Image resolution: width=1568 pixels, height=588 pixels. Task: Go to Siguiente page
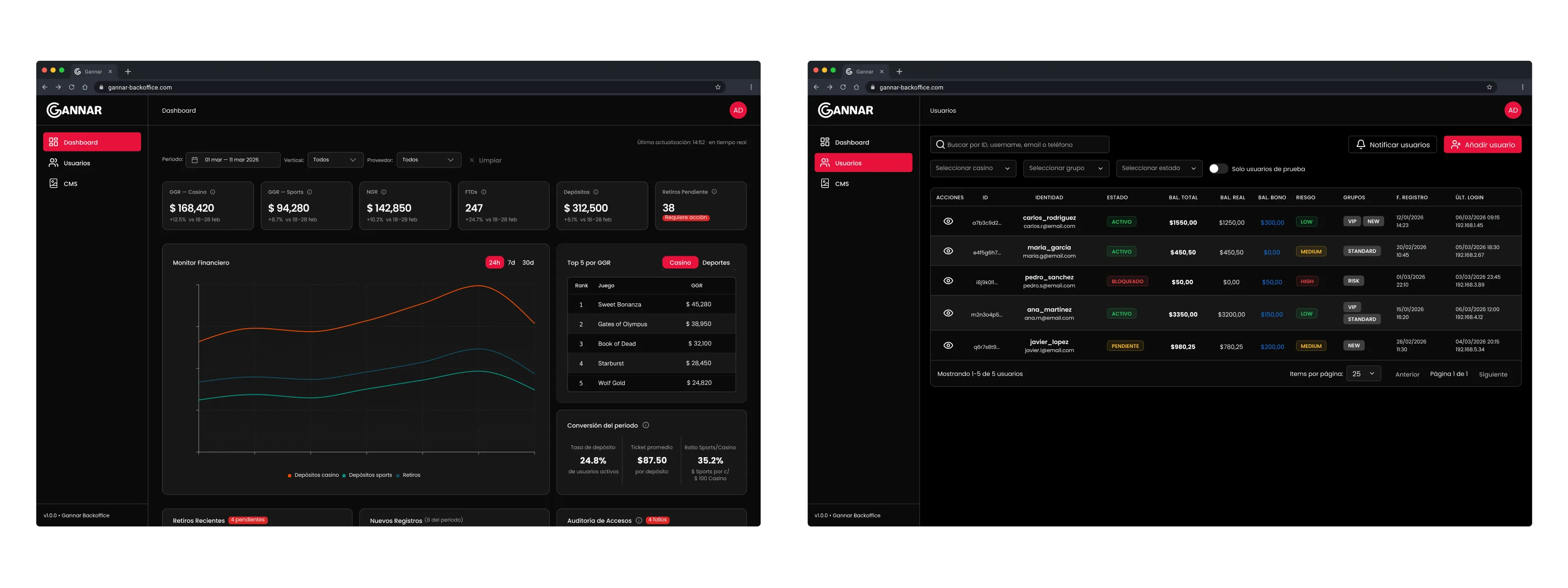coord(1493,374)
